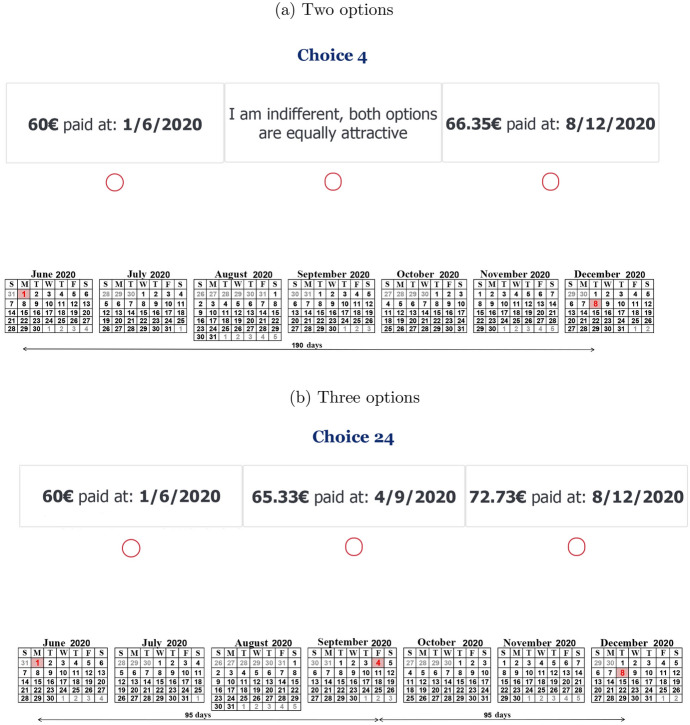Pick the radio button below 65.33€ option
Viewport: 690px width, 725px height.
pyautogui.click(x=353, y=546)
